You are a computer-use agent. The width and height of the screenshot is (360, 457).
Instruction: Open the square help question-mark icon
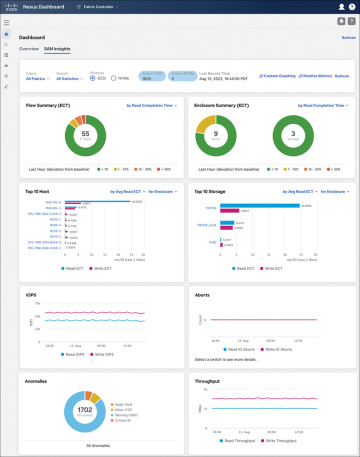352,21
